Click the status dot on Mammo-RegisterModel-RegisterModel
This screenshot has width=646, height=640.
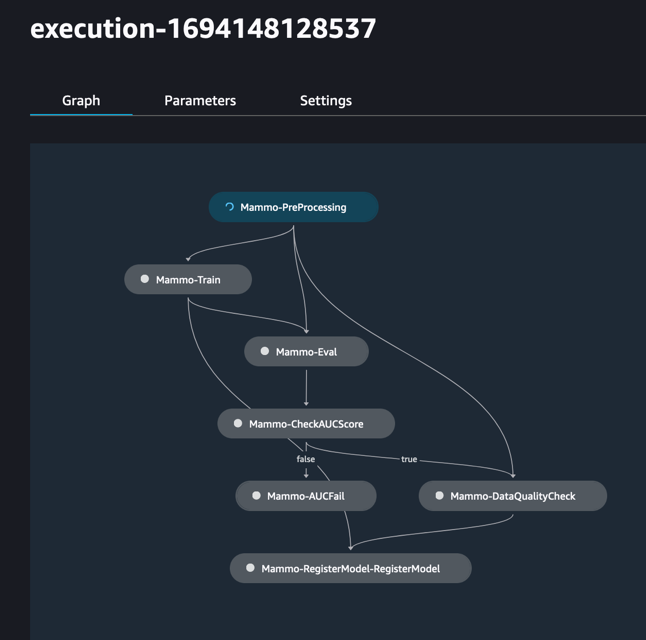[x=251, y=568]
